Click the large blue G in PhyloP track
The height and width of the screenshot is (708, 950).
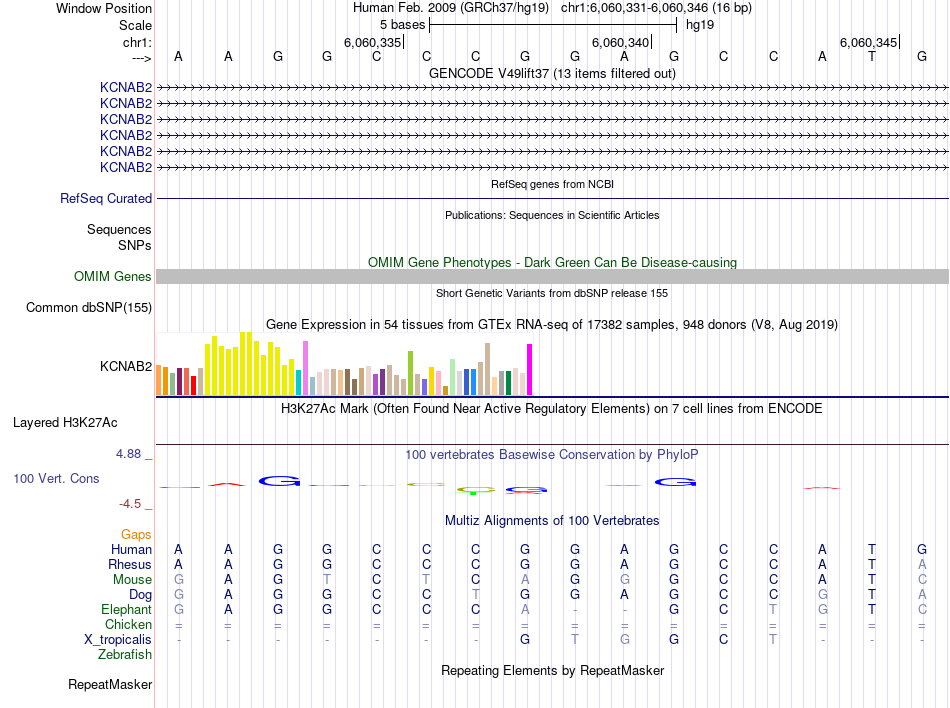[x=279, y=481]
